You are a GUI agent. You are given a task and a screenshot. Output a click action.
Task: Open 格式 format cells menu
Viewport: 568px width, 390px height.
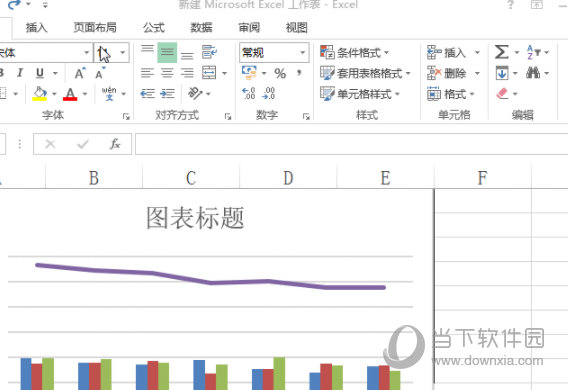coord(451,94)
